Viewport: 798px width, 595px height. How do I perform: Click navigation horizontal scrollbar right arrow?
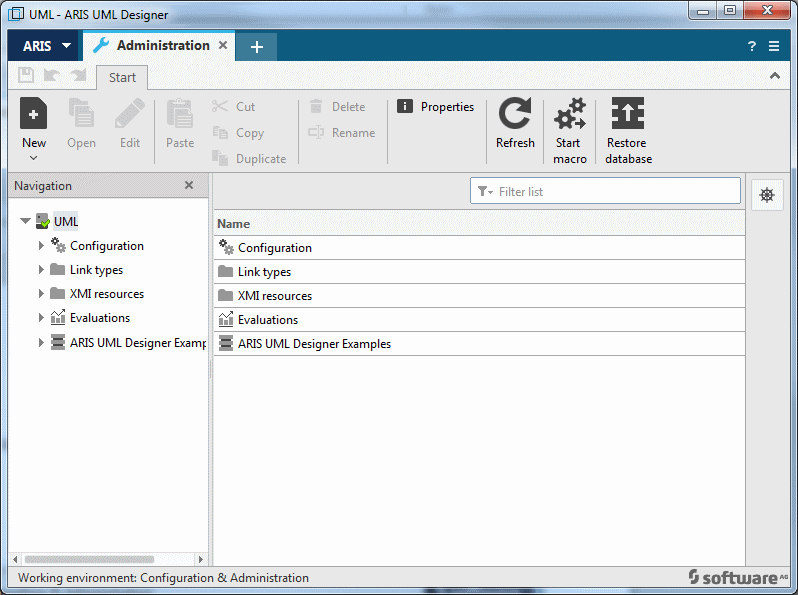coord(201,559)
